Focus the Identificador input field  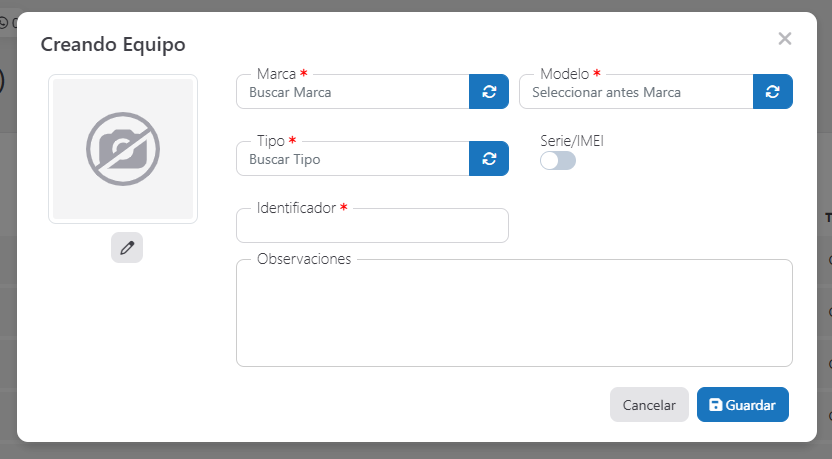(x=372, y=227)
